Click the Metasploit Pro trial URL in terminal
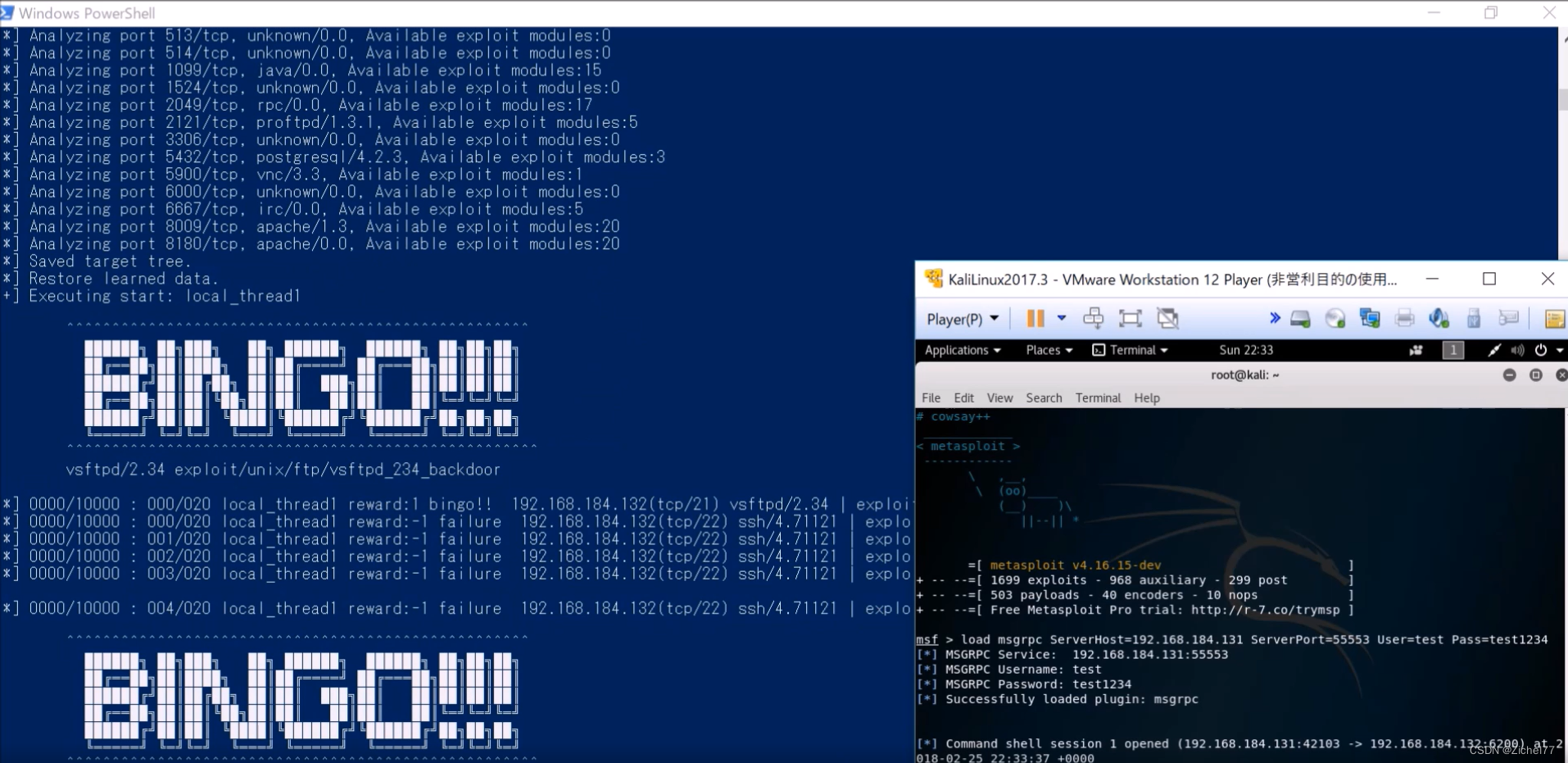Viewport: 1568px width, 763px height. (1266, 610)
